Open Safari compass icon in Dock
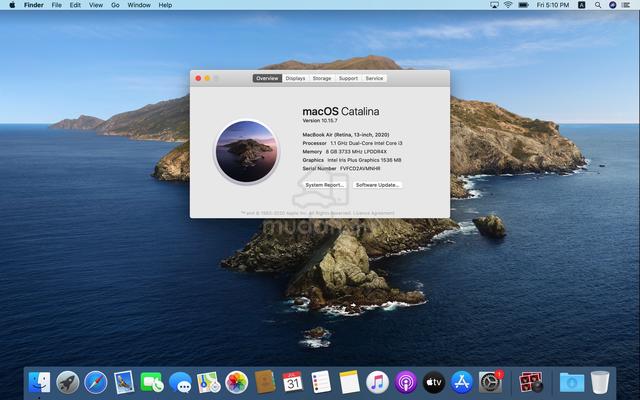This screenshot has height=400, width=640. [96, 382]
